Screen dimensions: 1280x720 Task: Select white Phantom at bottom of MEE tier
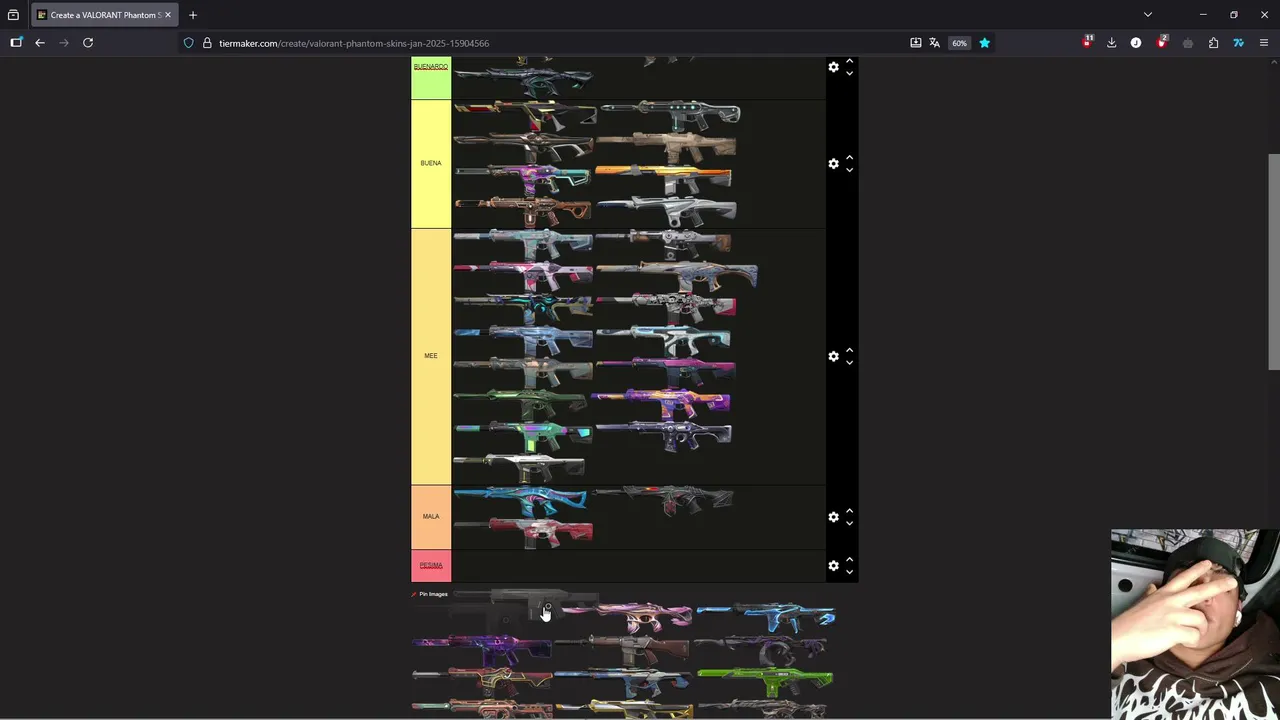pyautogui.click(x=519, y=468)
